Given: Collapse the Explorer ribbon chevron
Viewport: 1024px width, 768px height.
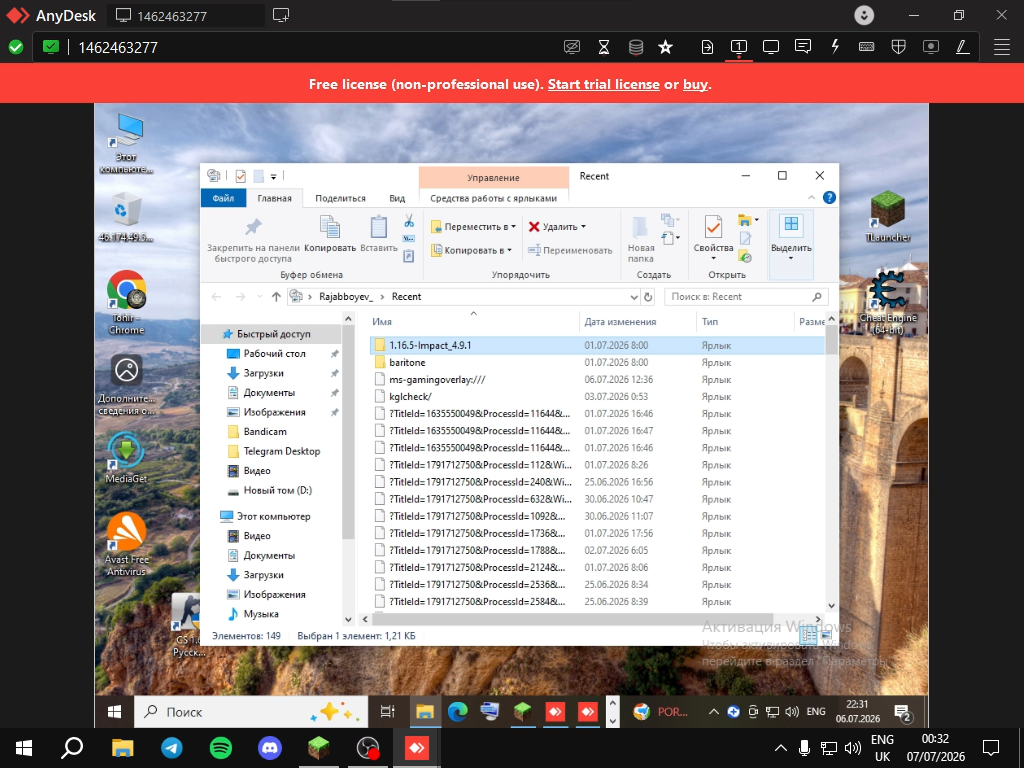Looking at the screenshot, I should (811, 198).
